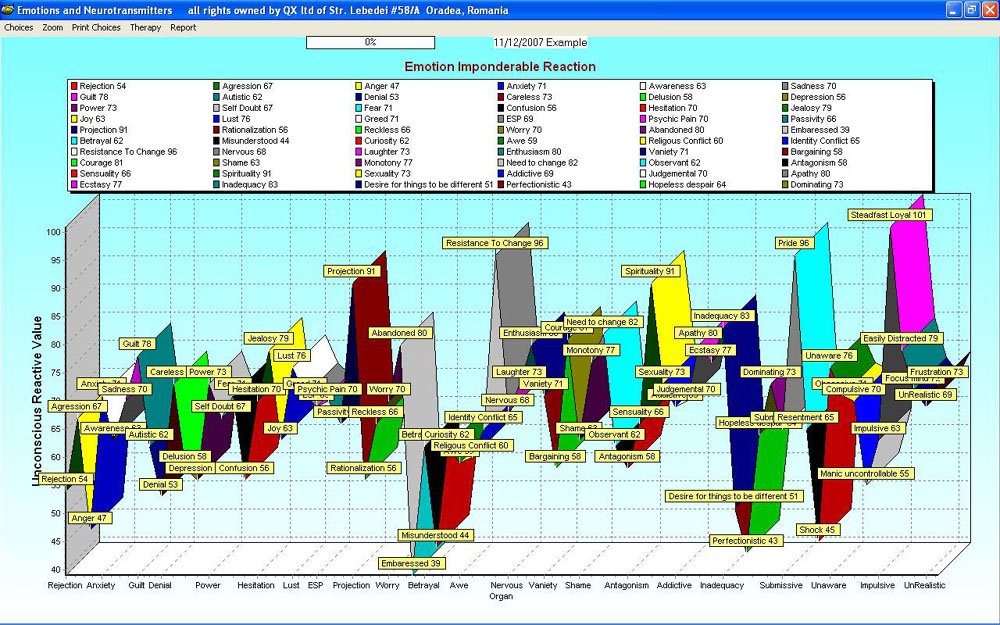Open the Report menu
1000x625 pixels.
point(183,28)
